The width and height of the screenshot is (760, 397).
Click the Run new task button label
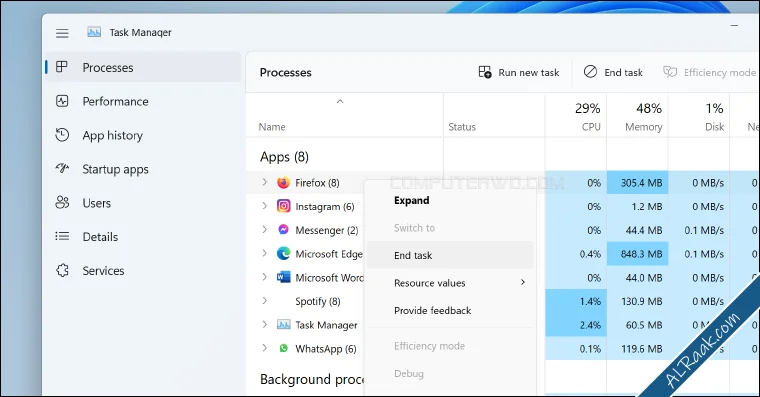(529, 73)
